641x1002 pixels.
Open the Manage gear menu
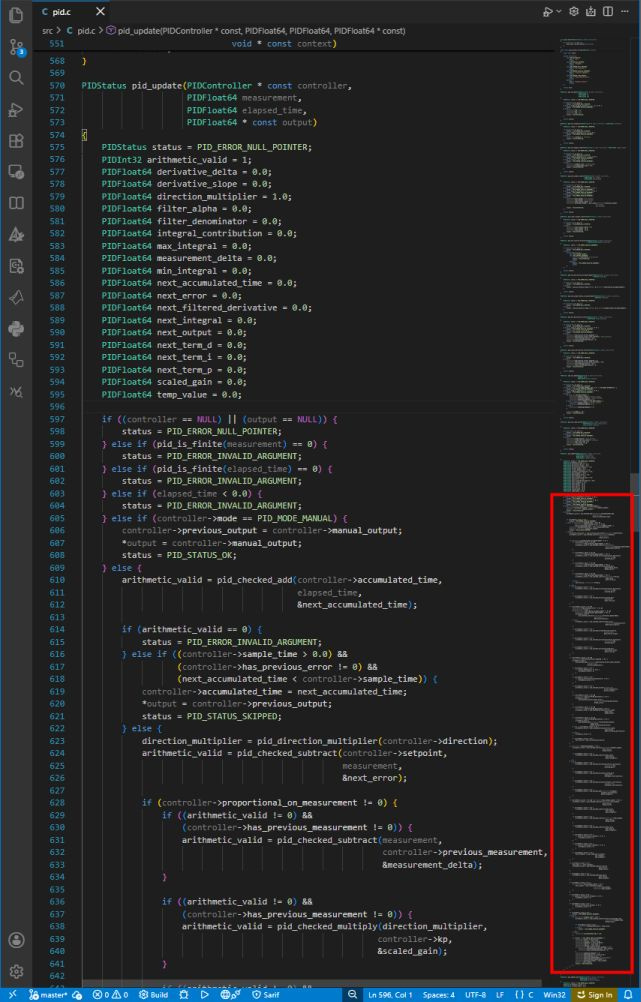[16, 971]
